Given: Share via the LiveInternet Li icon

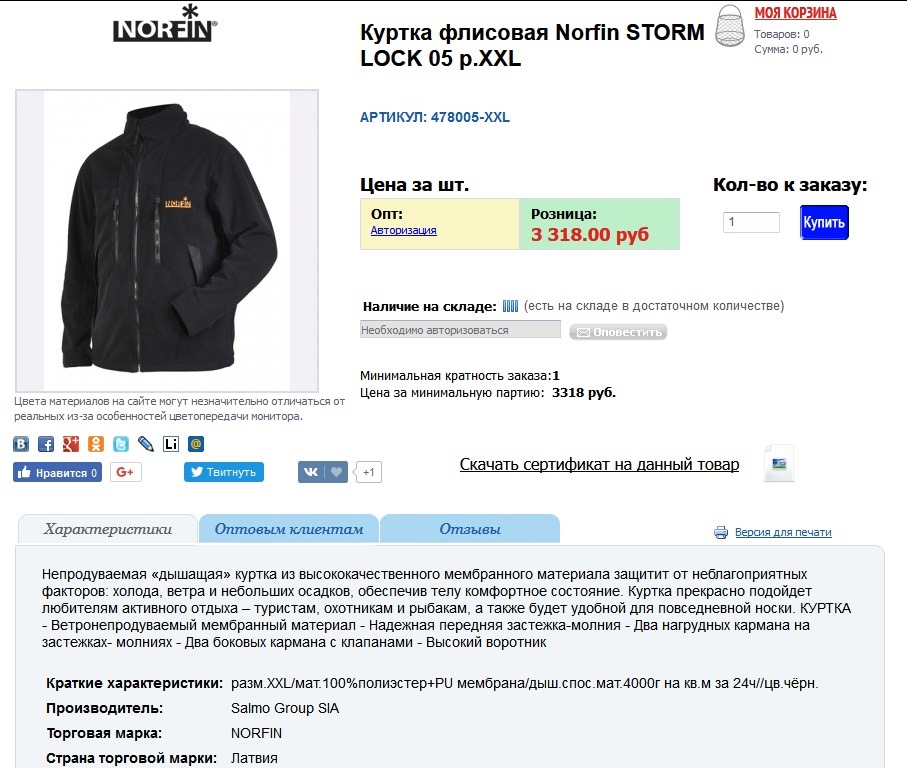Looking at the screenshot, I should (171, 444).
